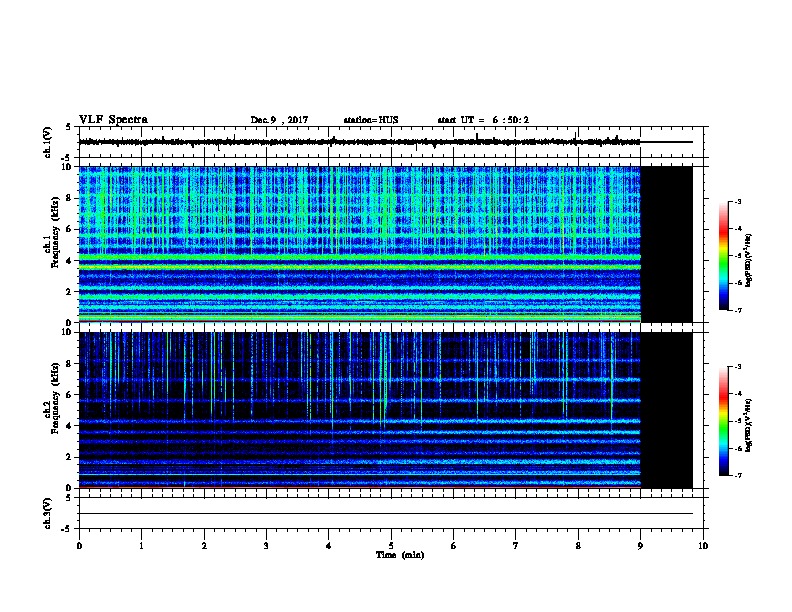Click the bright green 4 kHz band in ch.1

[360, 258]
